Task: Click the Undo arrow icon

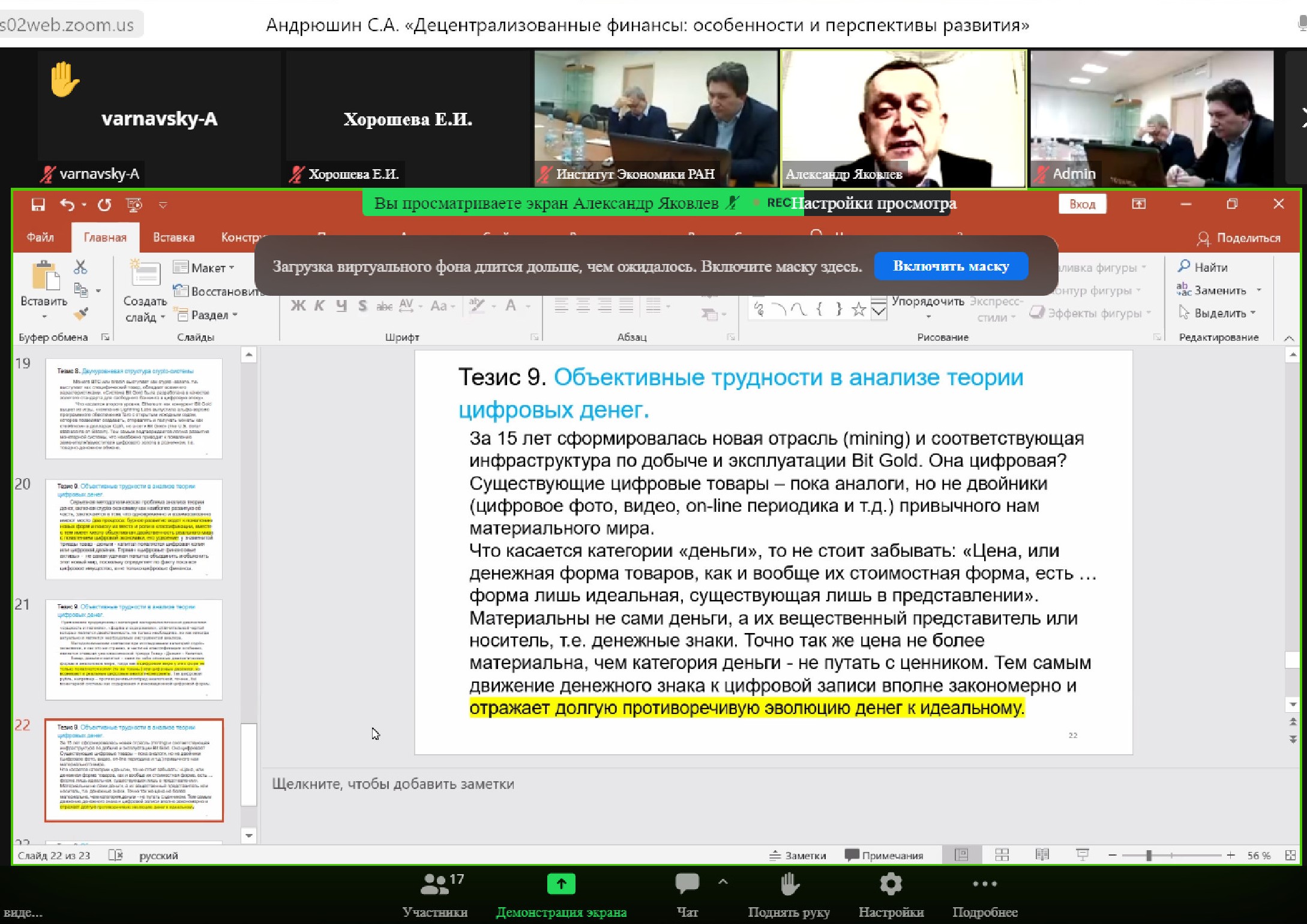Action: 67,205
